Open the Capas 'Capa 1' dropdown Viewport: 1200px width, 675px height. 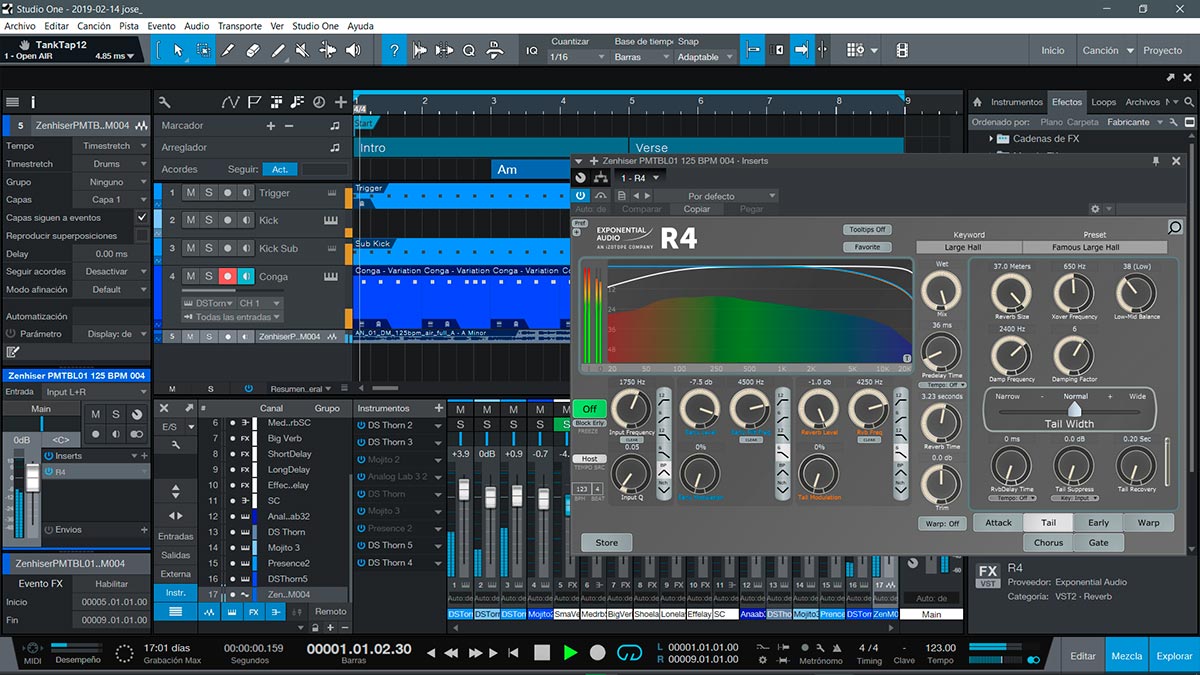pyautogui.click(x=113, y=200)
